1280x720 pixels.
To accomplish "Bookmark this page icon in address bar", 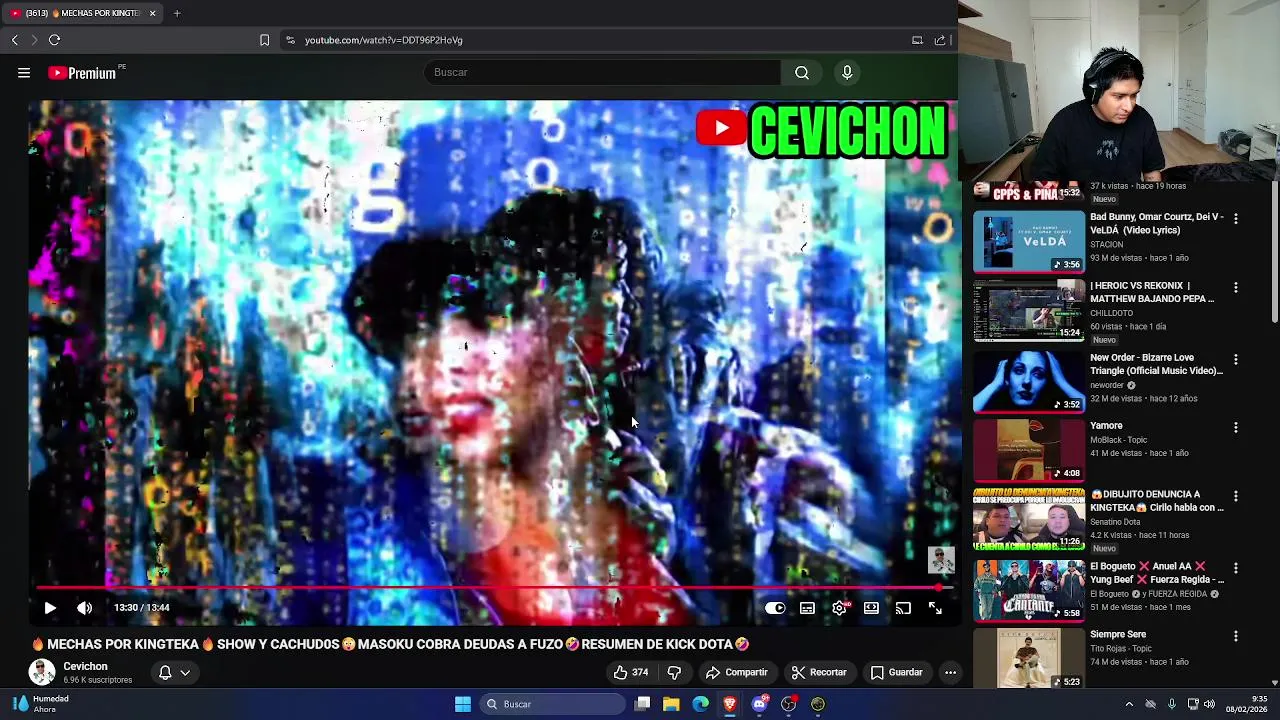I will pyautogui.click(x=264, y=40).
